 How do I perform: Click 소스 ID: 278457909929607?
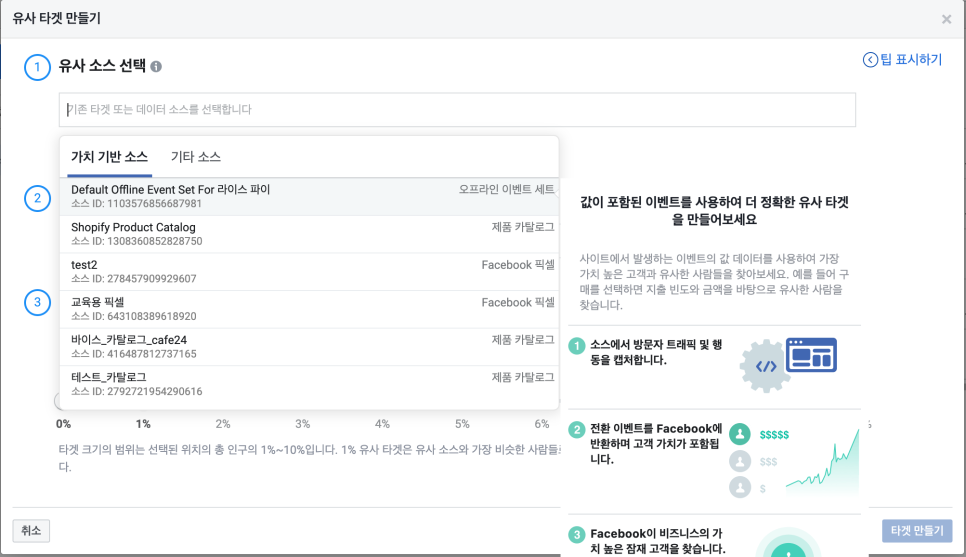tap(134, 279)
